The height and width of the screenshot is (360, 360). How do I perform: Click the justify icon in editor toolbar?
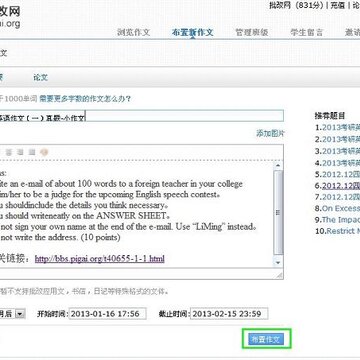click(x=32, y=153)
